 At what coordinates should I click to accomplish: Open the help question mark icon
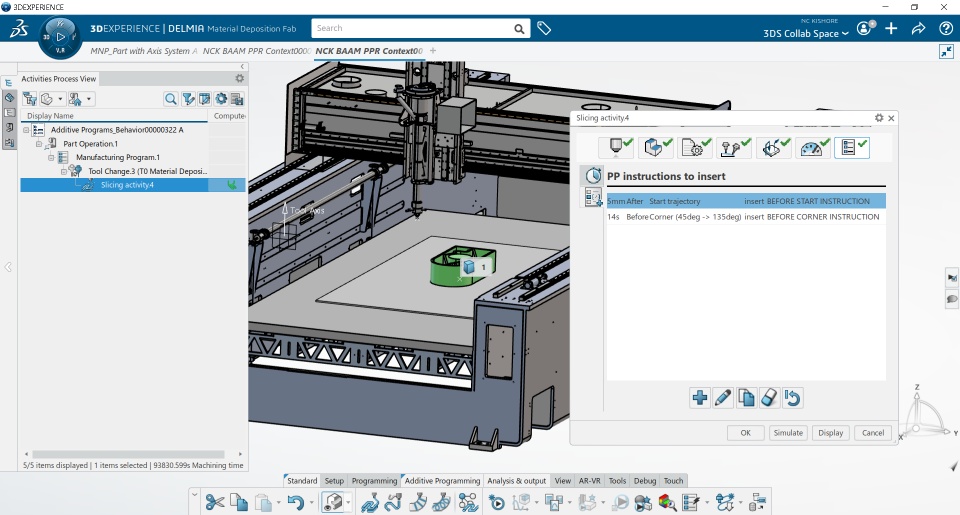[x=946, y=28]
